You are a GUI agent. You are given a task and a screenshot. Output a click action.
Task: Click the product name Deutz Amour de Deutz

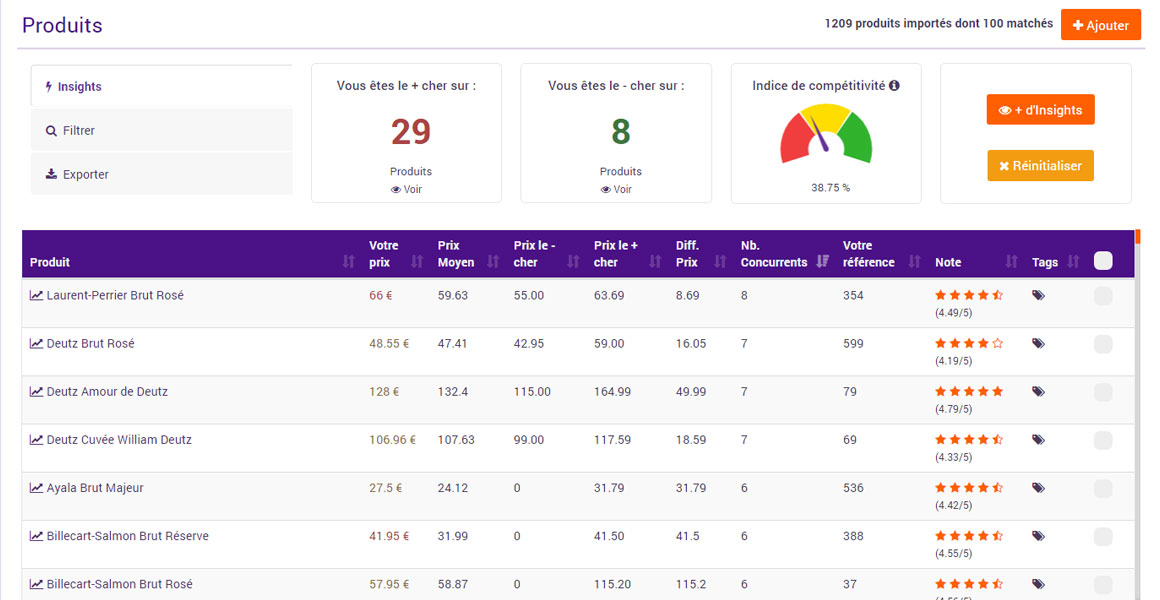coord(107,391)
